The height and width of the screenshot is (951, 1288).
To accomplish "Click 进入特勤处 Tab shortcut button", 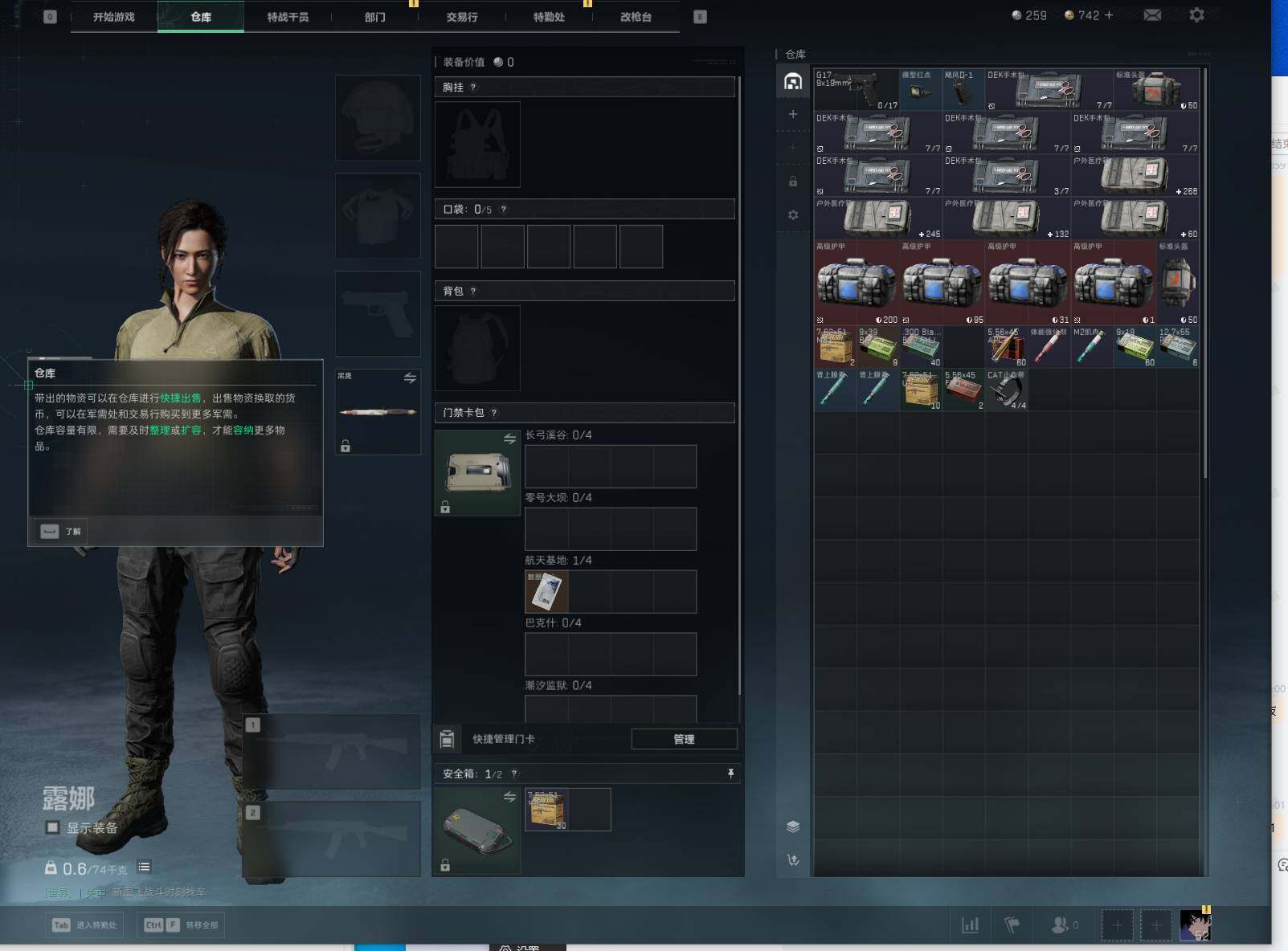I will click(84, 925).
